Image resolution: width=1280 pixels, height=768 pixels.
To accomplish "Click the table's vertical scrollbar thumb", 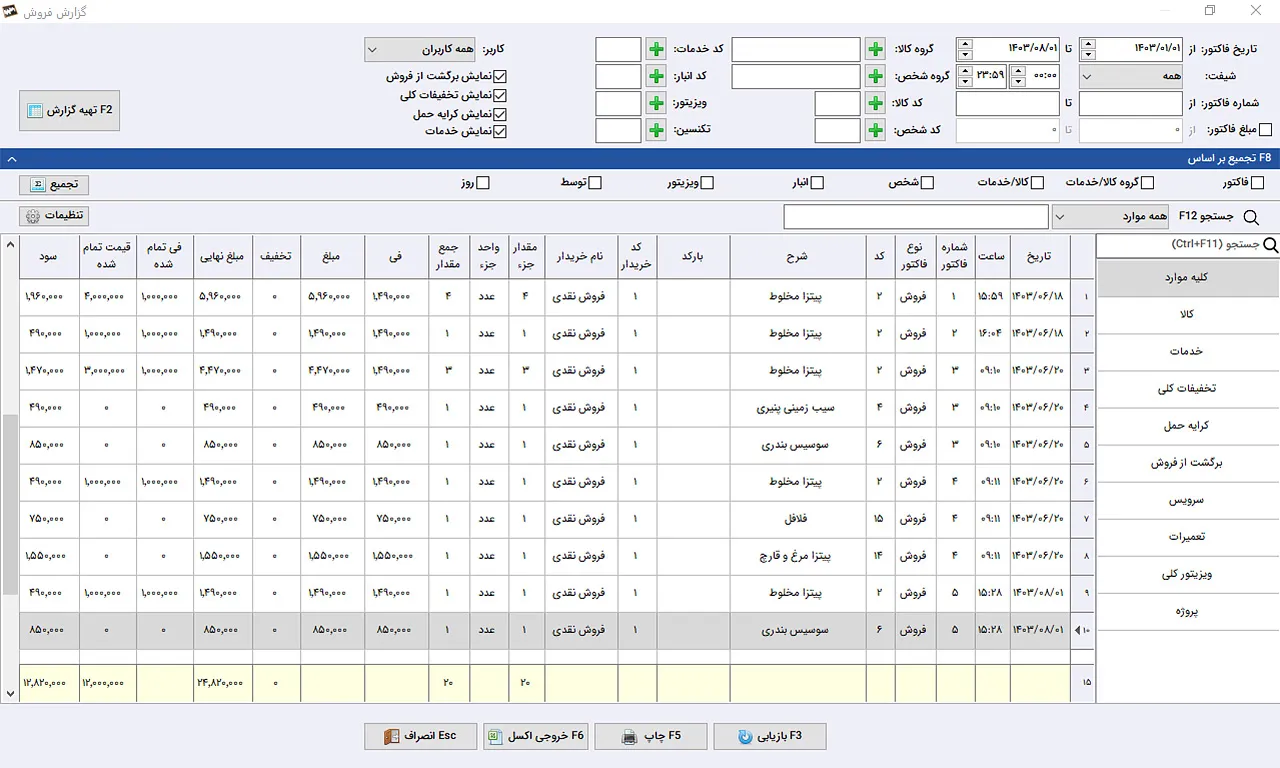I will click(x=10, y=505).
